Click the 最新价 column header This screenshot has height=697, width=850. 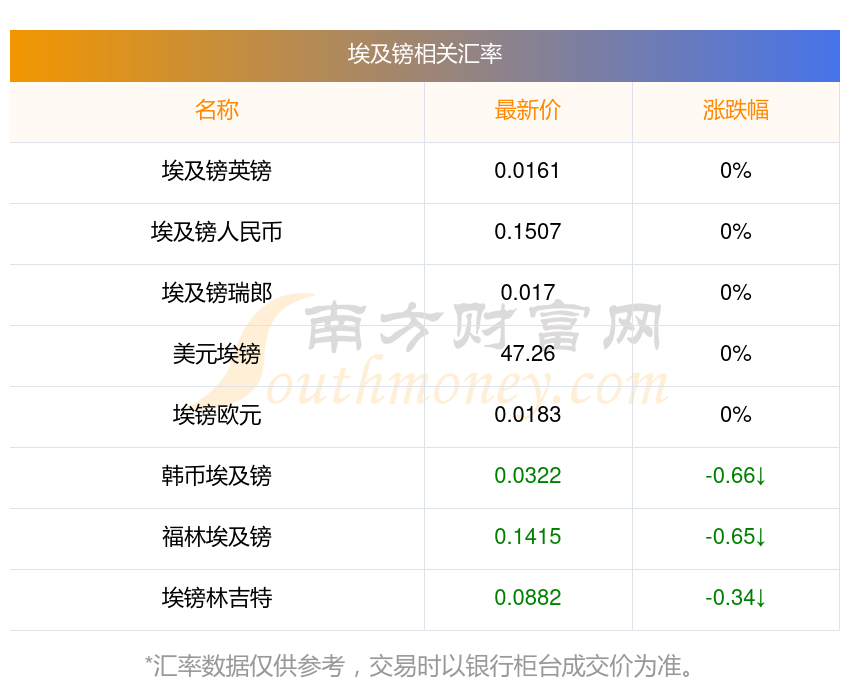(528, 110)
